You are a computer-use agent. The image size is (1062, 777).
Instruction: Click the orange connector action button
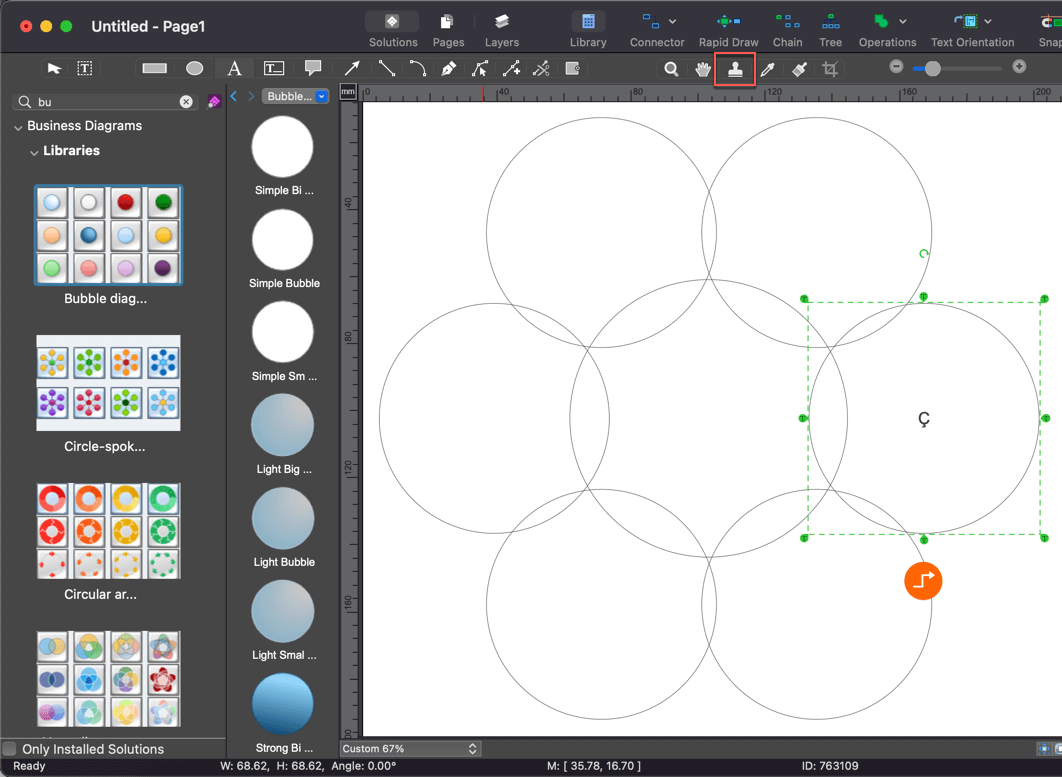[923, 581]
